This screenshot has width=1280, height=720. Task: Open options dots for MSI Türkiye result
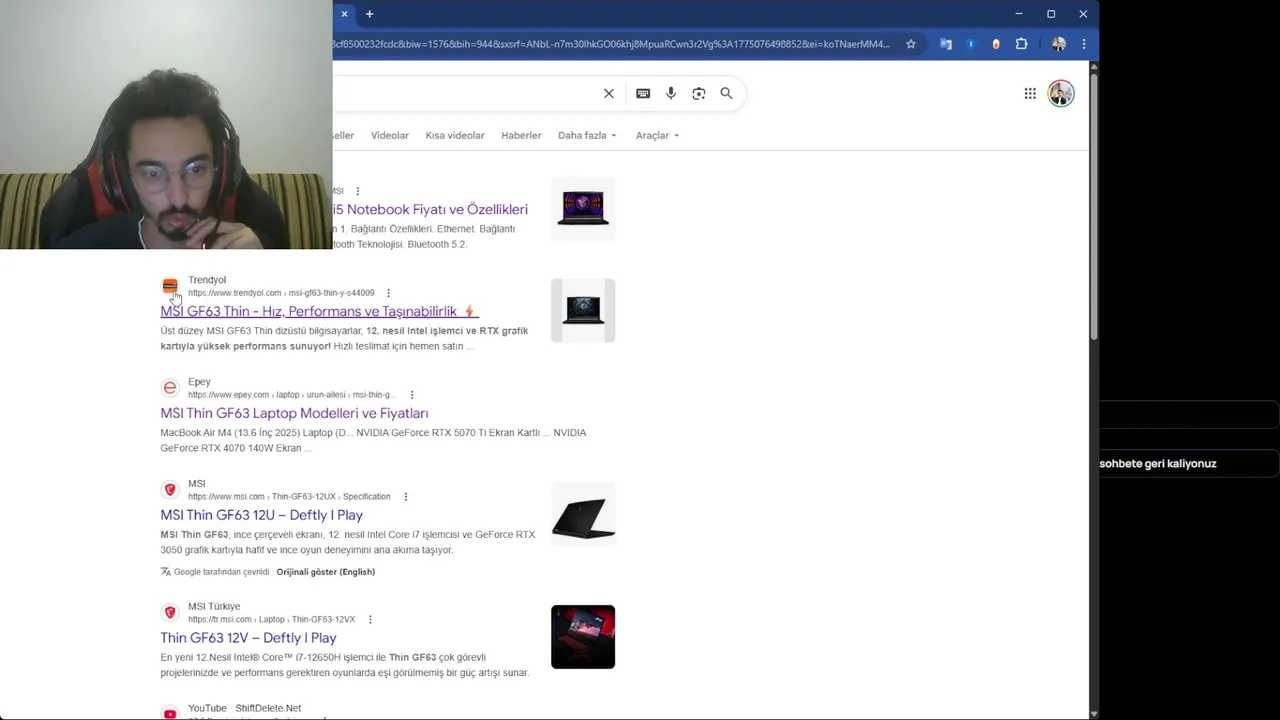[370, 620]
